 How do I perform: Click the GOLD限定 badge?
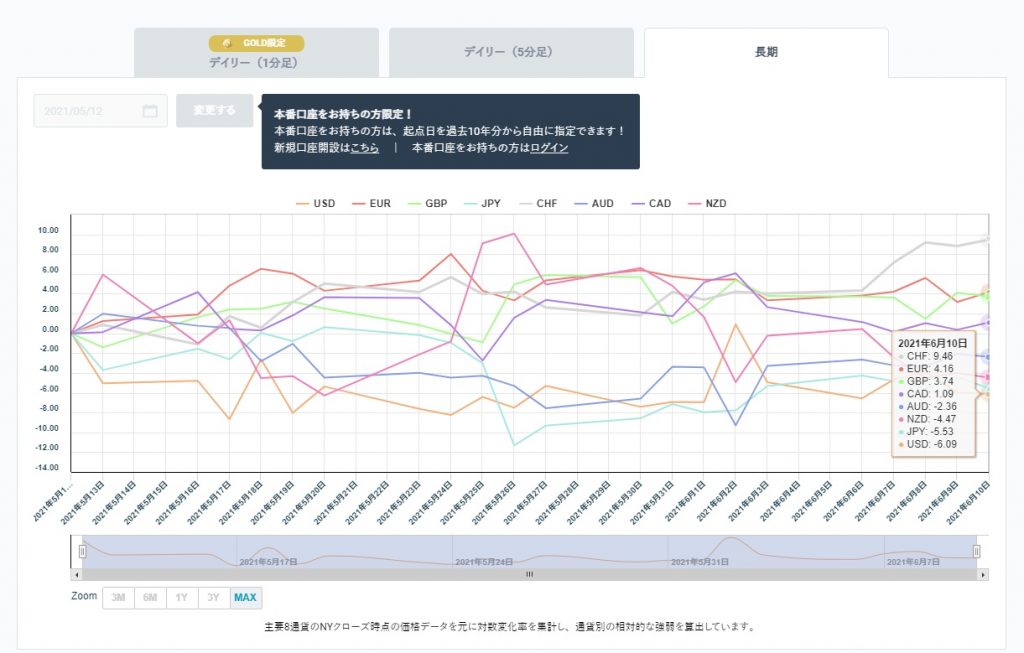tap(257, 43)
